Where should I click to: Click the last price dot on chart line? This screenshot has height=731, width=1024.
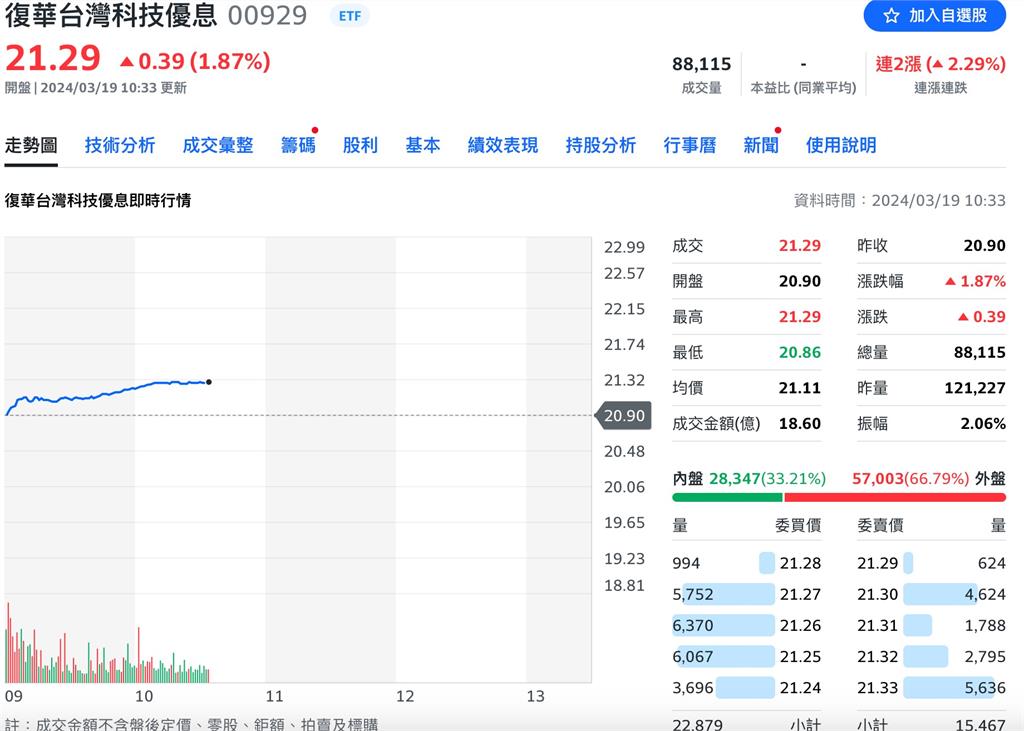click(208, 382)
